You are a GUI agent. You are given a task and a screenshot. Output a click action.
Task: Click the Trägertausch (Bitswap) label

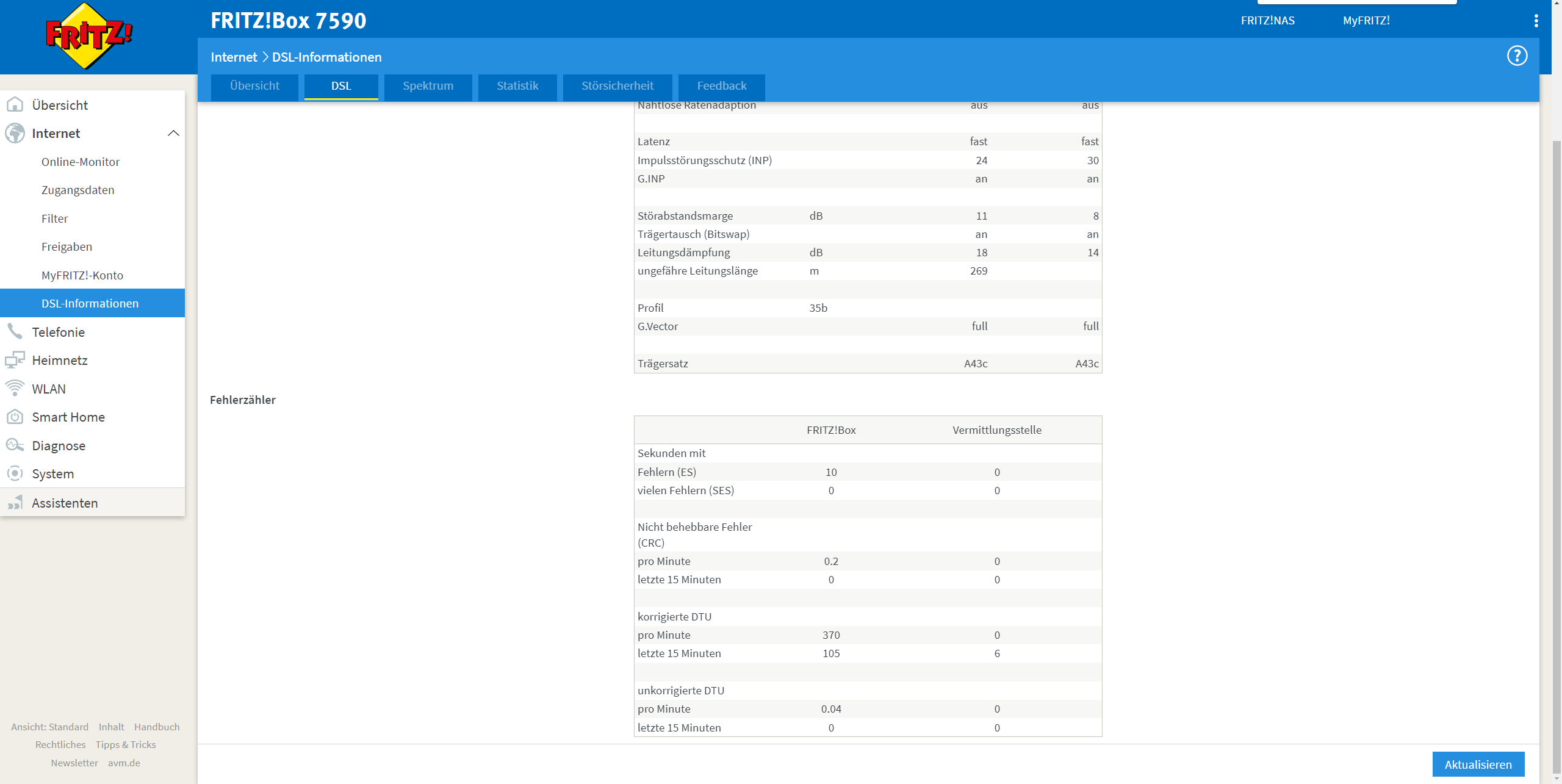point(693,234)
